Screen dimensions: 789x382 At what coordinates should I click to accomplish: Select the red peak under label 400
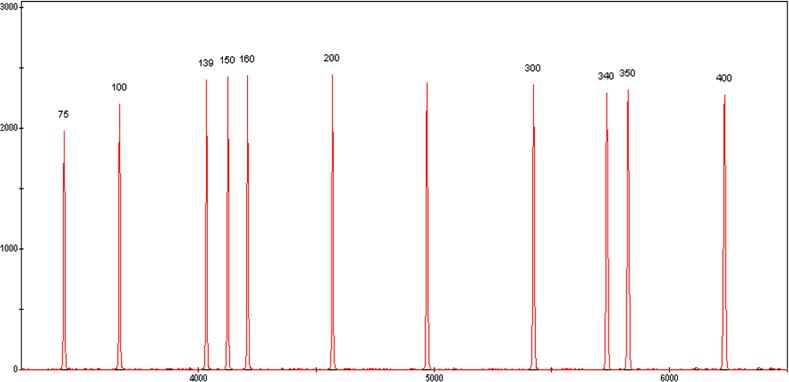724,232
